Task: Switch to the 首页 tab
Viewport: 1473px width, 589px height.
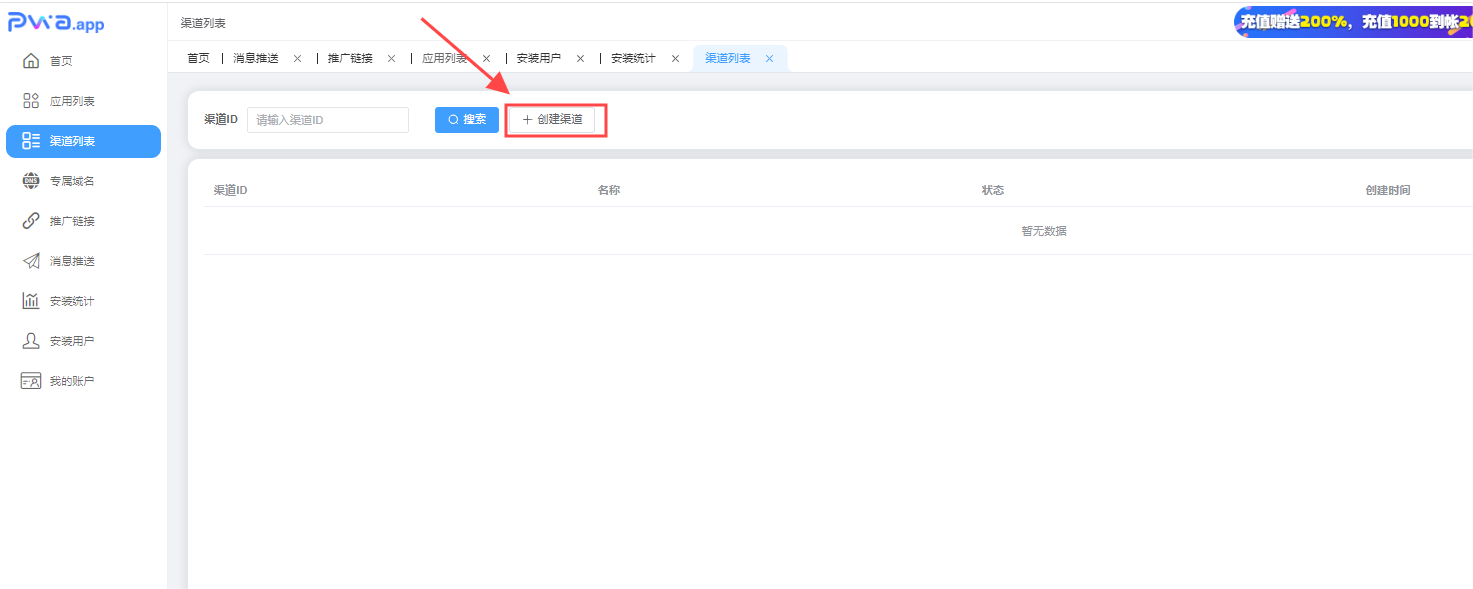Action: (x=198, y=59)
